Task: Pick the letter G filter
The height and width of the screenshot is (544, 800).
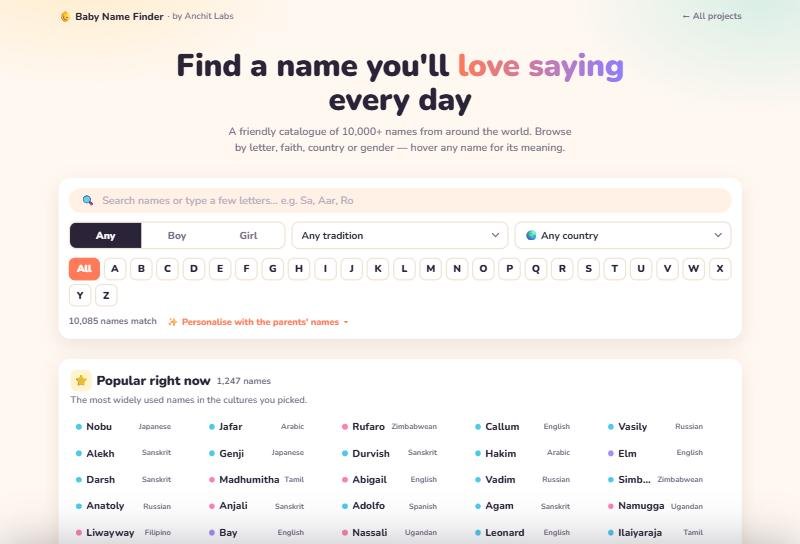Action: [x=273, y=268]
